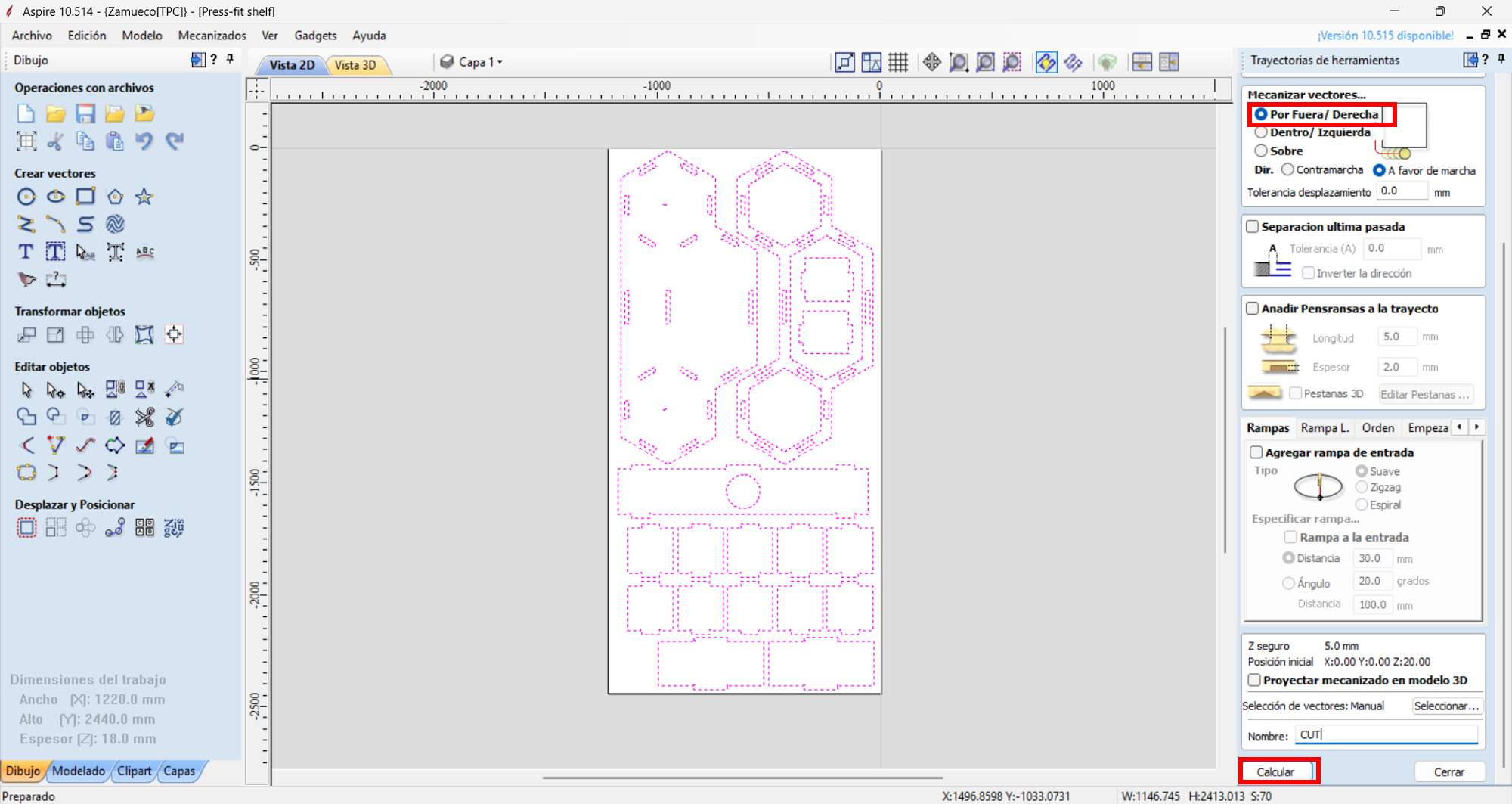Enable Agregar rampa de entrada
Image resolution: width=1512 pixels, height=804 pixels.
point(1256,452)
